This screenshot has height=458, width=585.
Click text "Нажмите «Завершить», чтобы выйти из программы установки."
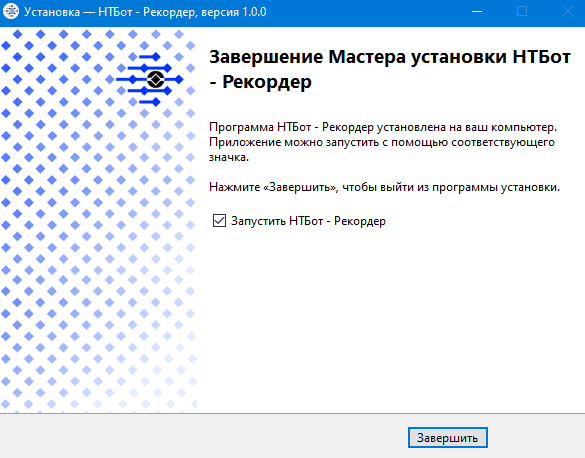384,187
